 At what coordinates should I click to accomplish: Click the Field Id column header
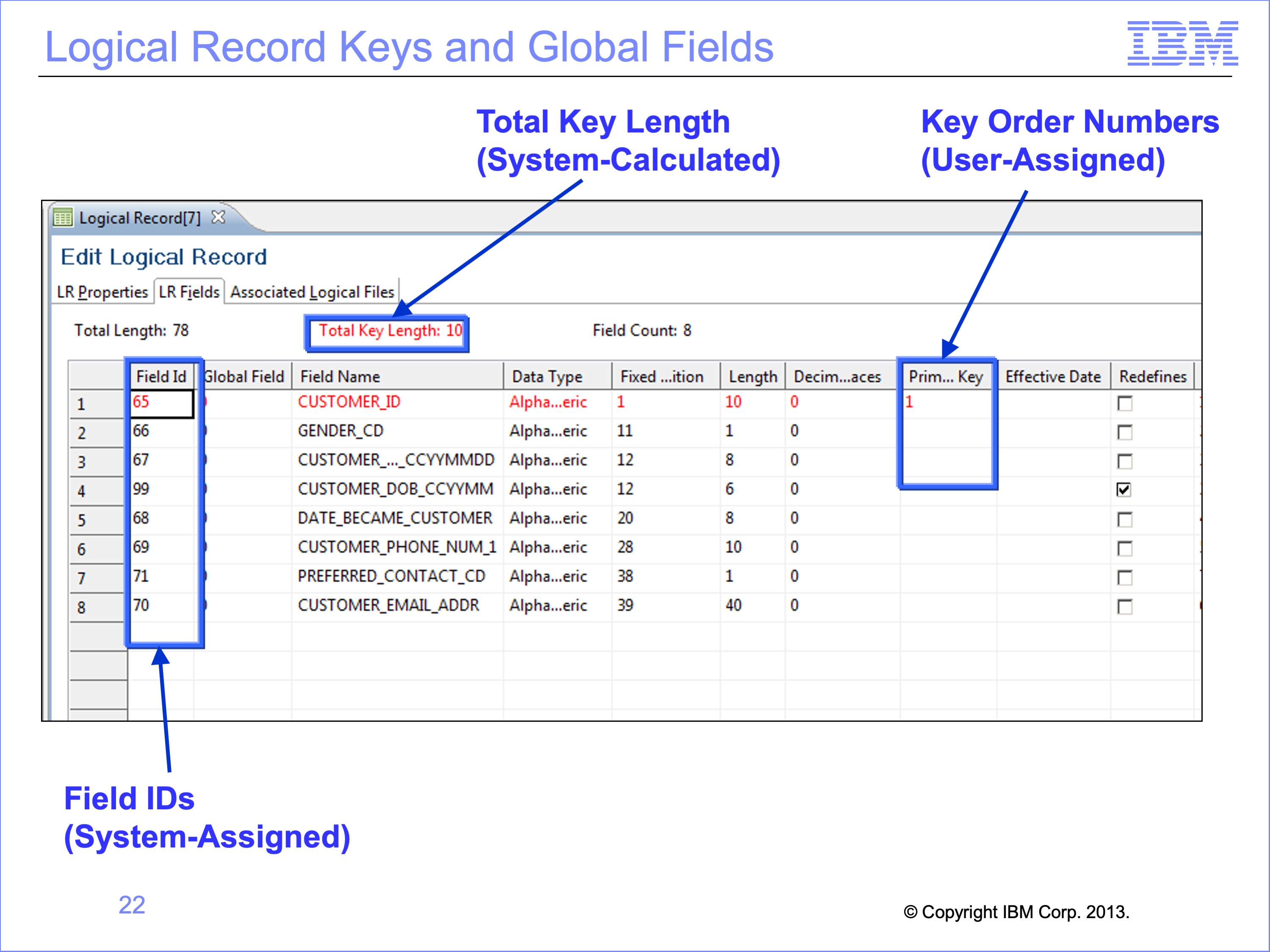[x=161, y=376]
